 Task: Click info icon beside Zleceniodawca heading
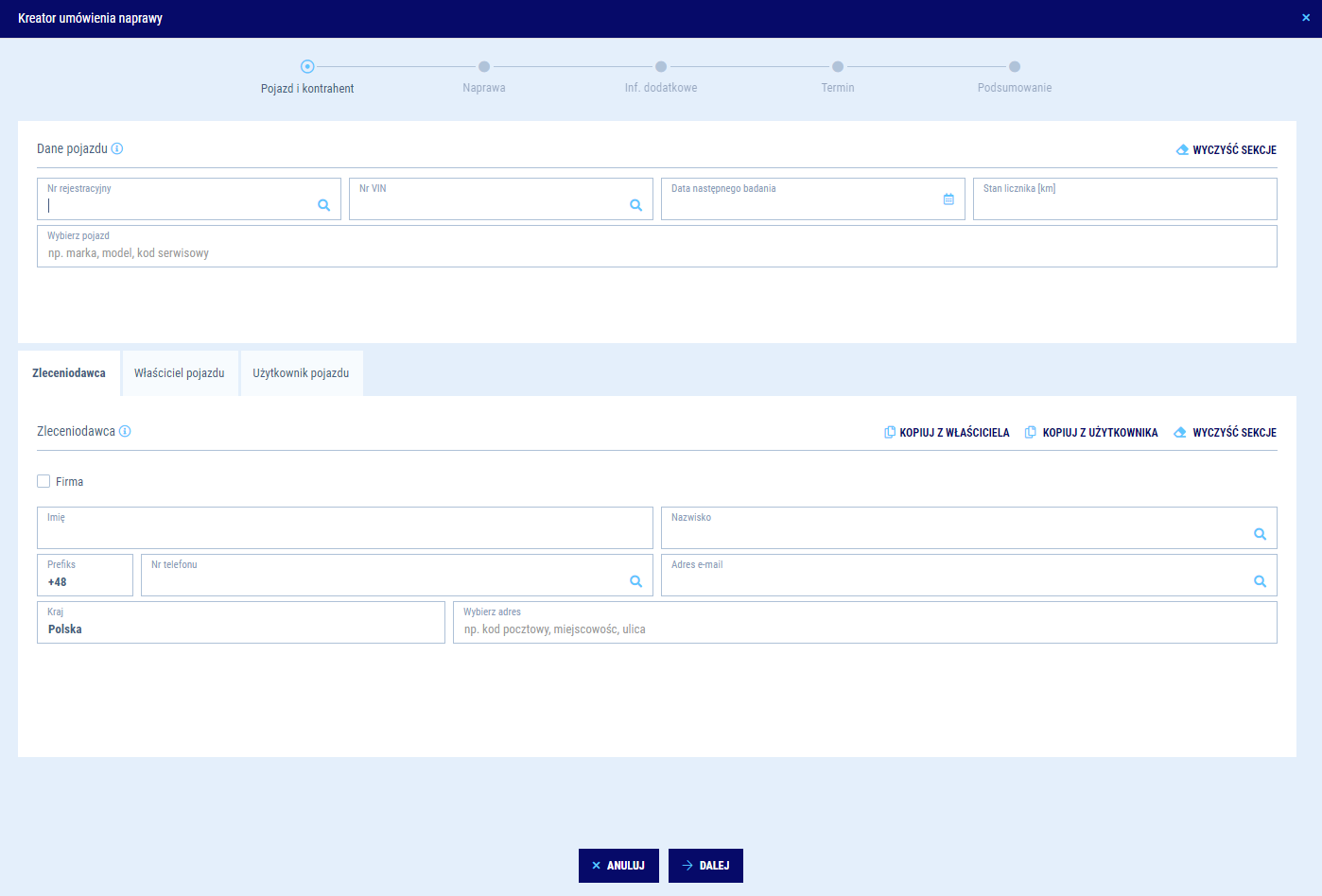pyautogui.click(x=125, y=431)
